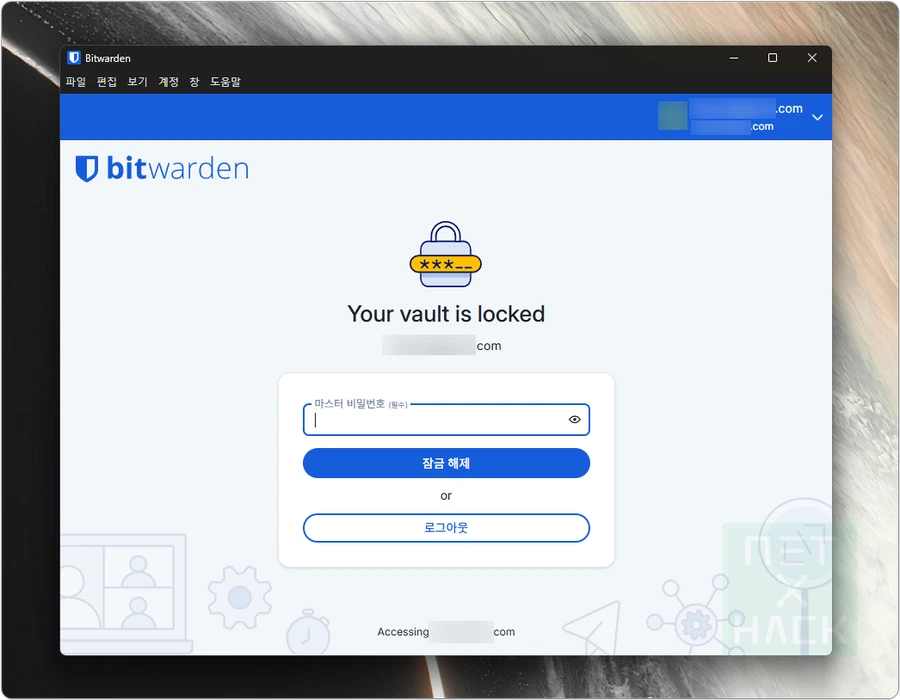Select the account avatar in the blue header

(x=673, y=116)
